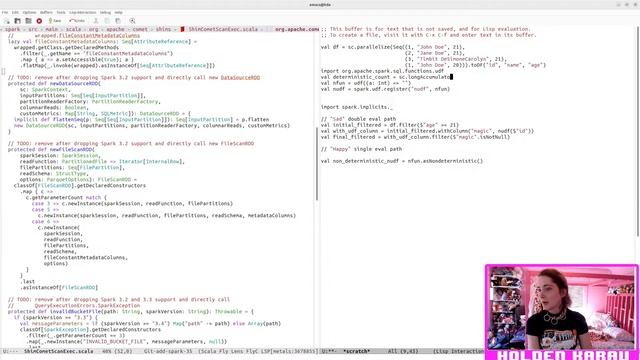Click the 'shims' breadcrumb segment
The height and width of the screenshot is (360, 640).
coord(164,29)
